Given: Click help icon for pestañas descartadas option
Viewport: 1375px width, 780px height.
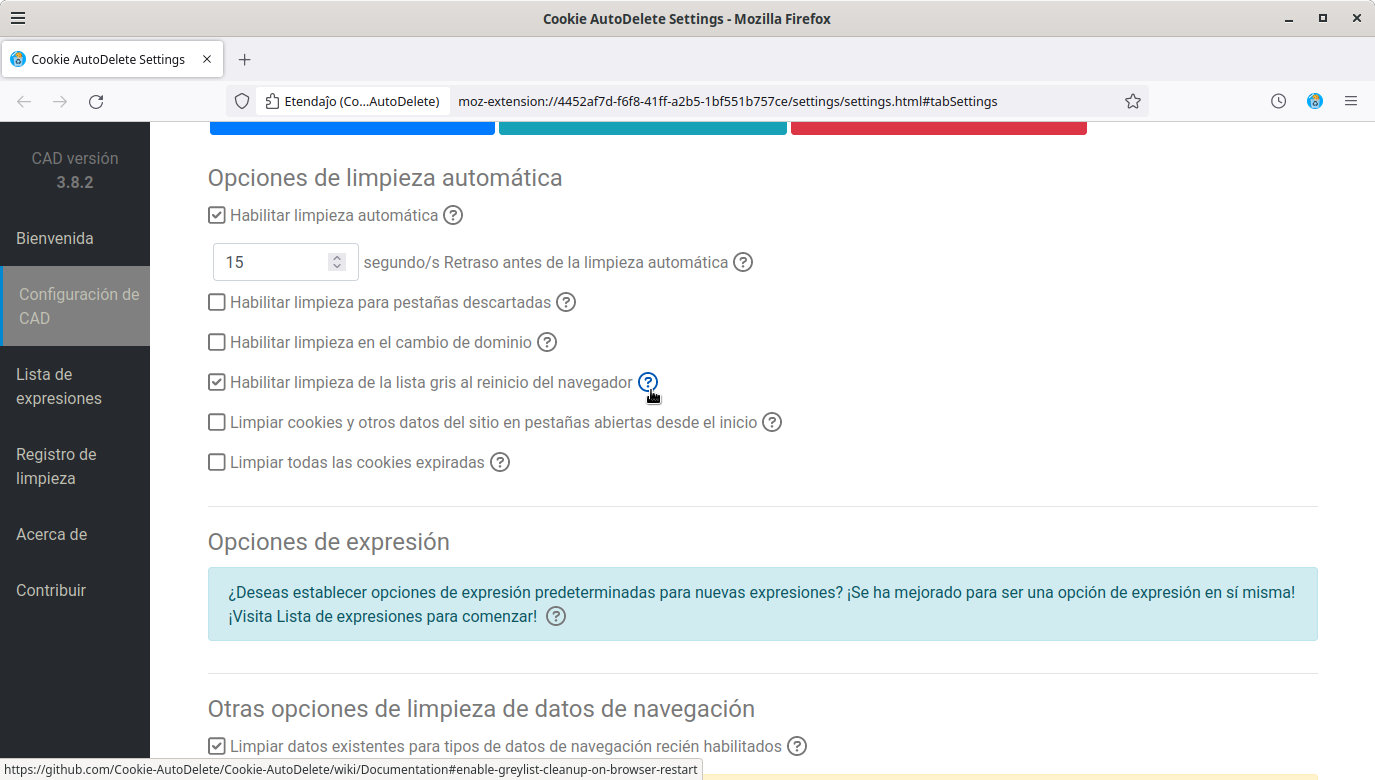Looking at the screenshot, I should pyautogui.click(x=566, y=302).
